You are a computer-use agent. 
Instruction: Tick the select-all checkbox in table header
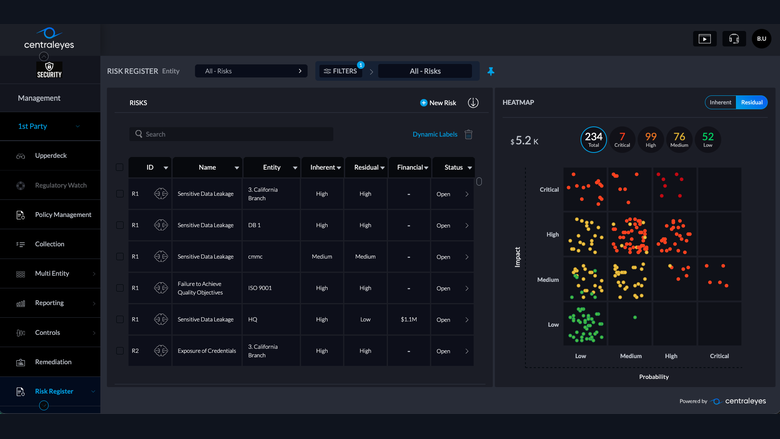(120, 167)
